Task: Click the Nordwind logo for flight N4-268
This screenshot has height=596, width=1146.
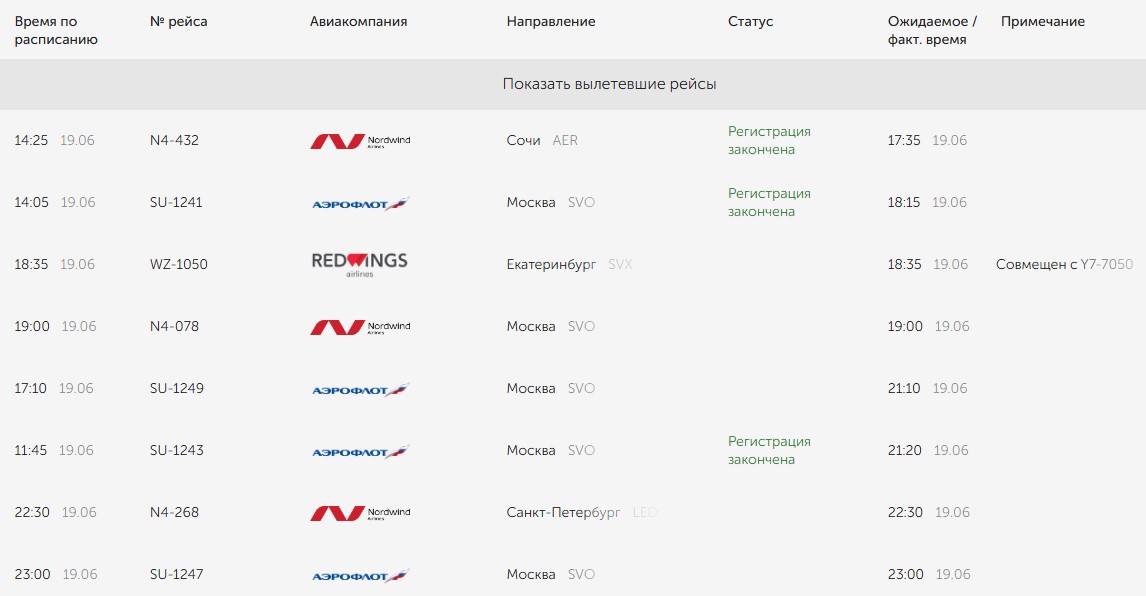Action: point(360,513)
